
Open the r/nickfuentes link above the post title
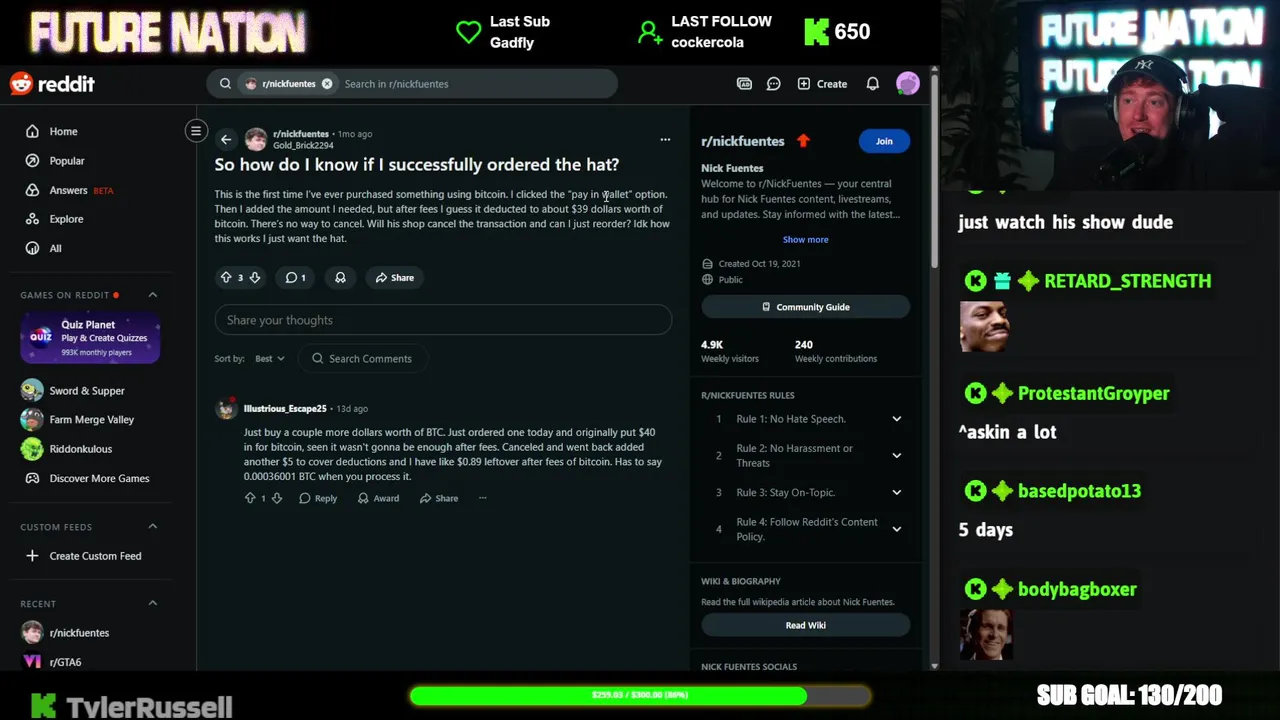(x=301, y=134)
